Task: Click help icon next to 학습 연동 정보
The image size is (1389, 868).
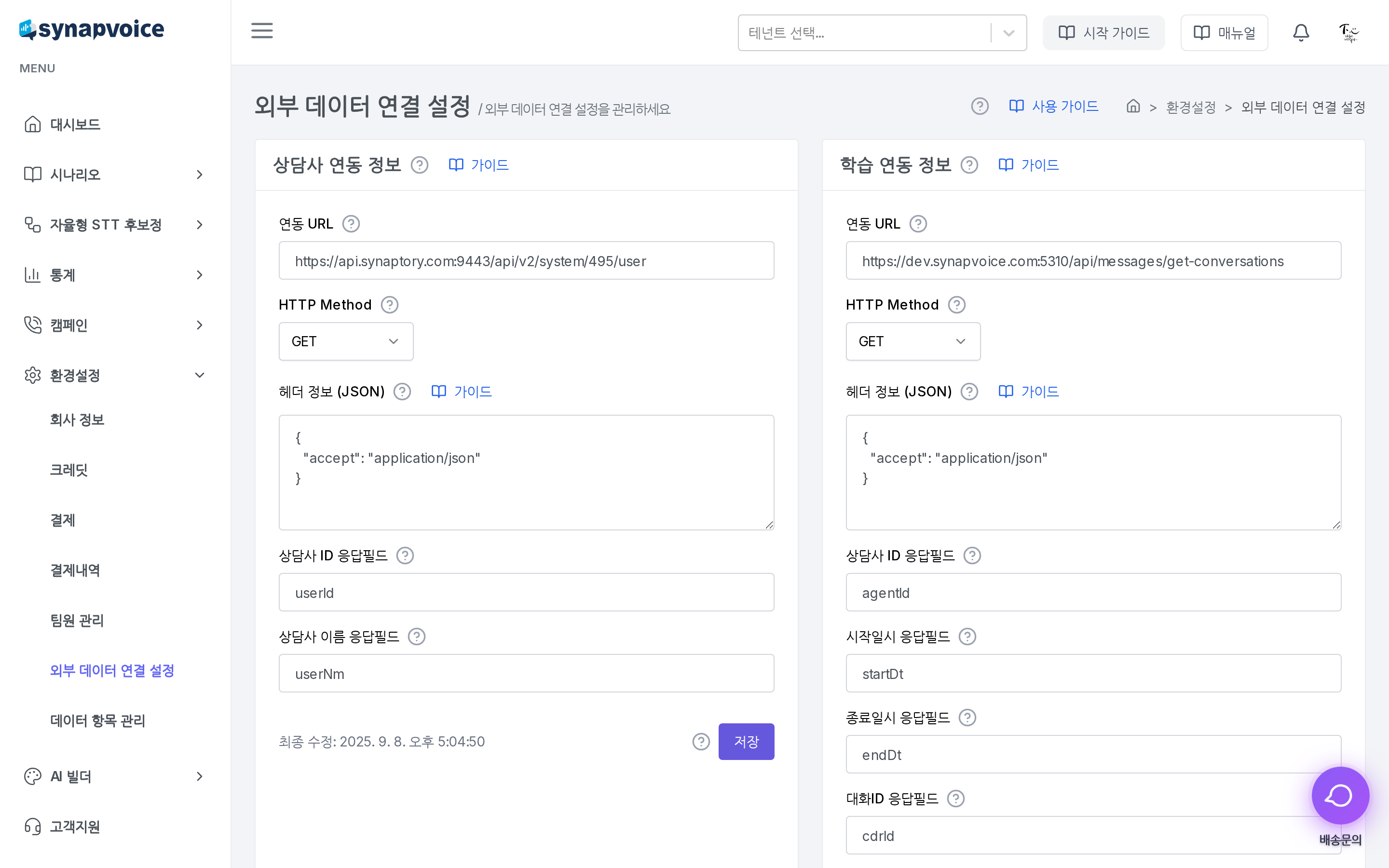Action: (969, 165)
